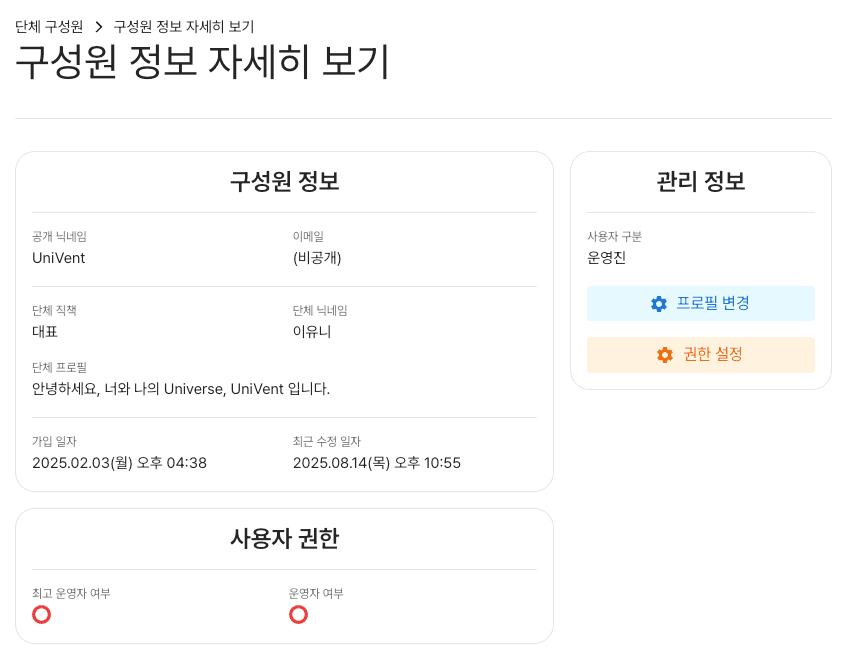Click the 사용자 권한 card heading
857x670 pixels.
point(284,539)
